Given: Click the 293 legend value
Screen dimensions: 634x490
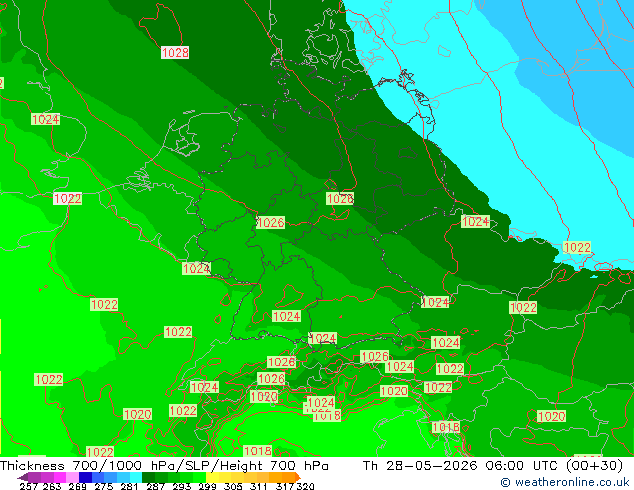Looking at the screenshot, I should click(x=181, y=486).
